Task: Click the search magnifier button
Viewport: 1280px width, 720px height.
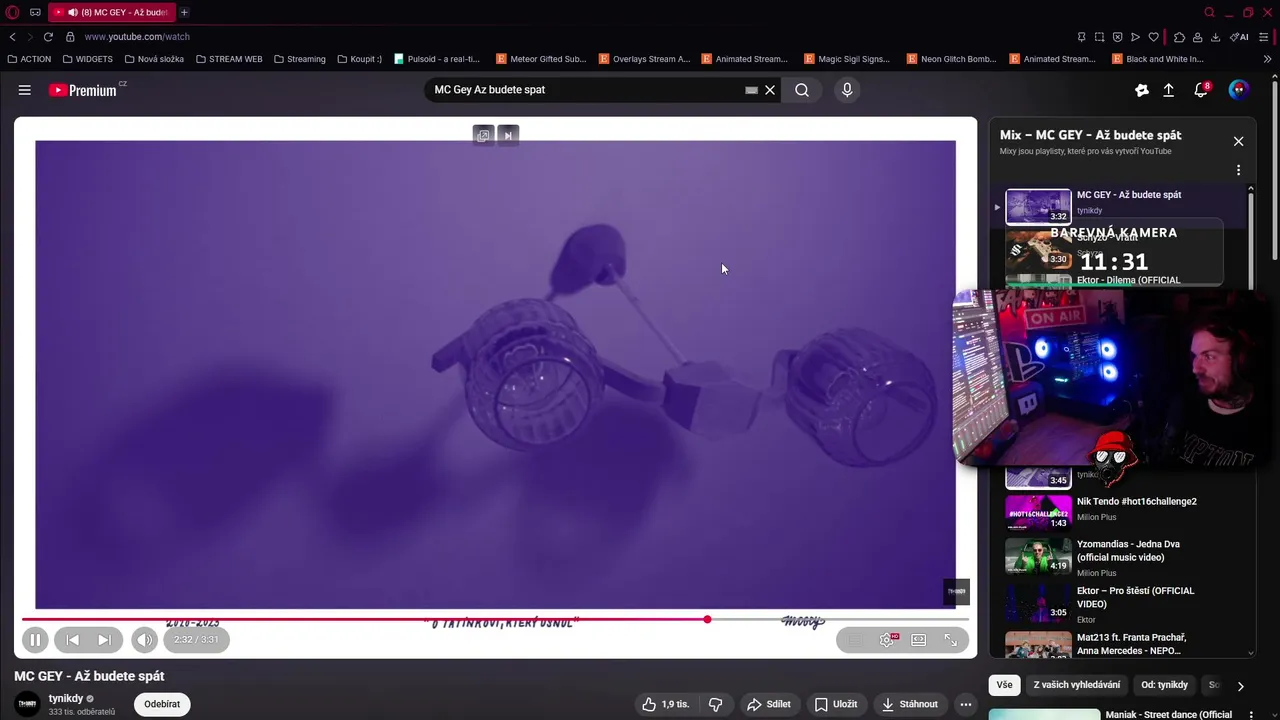Action: (x=802, y=90)
